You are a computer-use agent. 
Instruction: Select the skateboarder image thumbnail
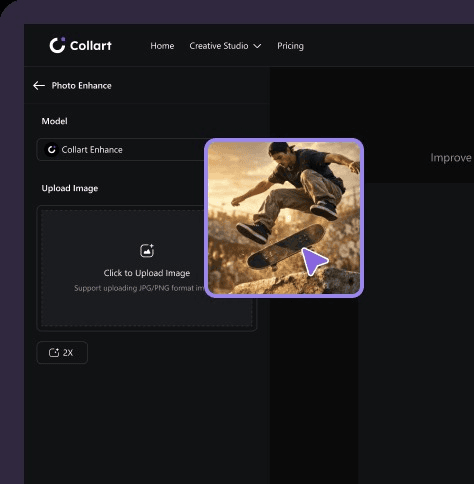284,218
